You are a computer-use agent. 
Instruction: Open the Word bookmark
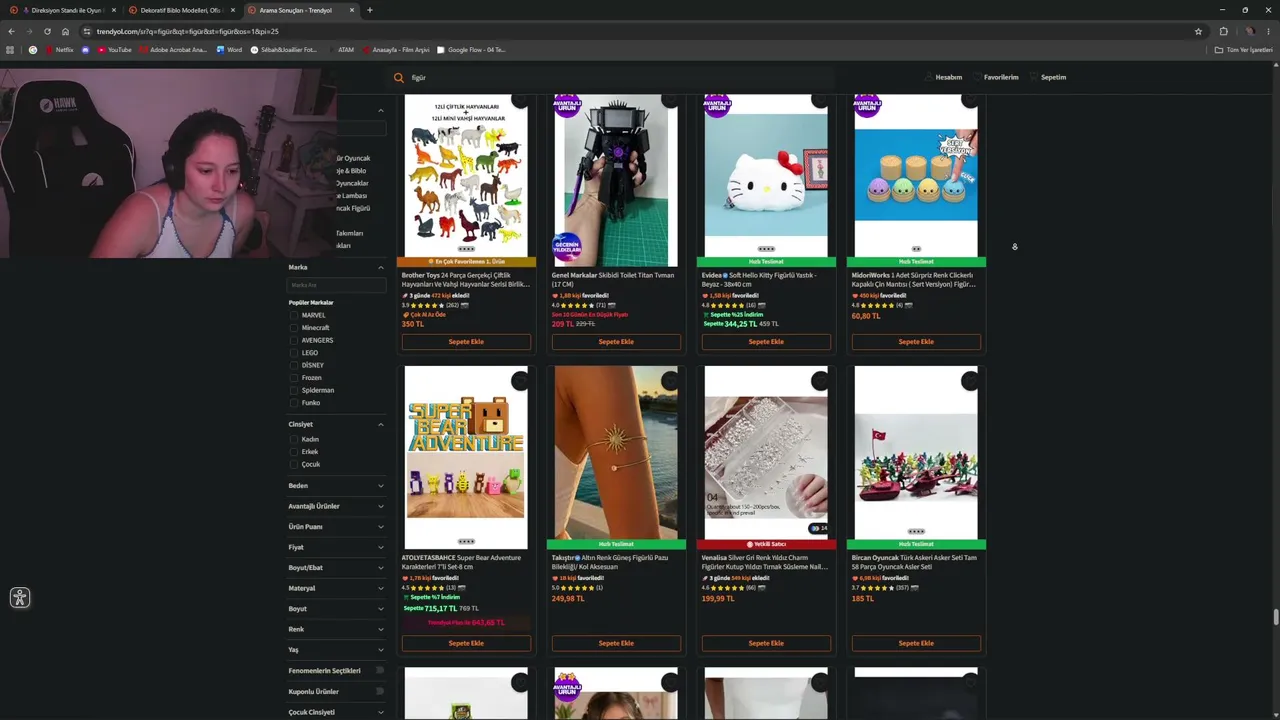(229, 50)
